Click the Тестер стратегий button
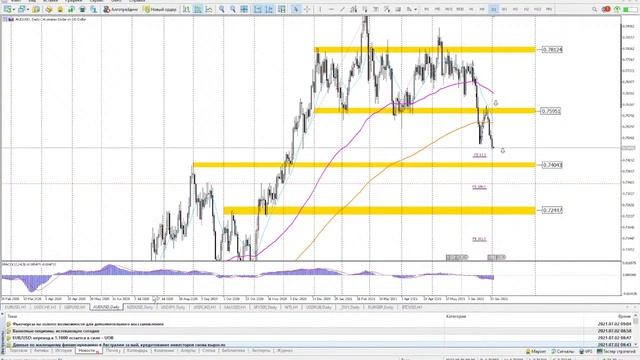The width and height of the screenshot is (640, 360). (x=616, y=351)
